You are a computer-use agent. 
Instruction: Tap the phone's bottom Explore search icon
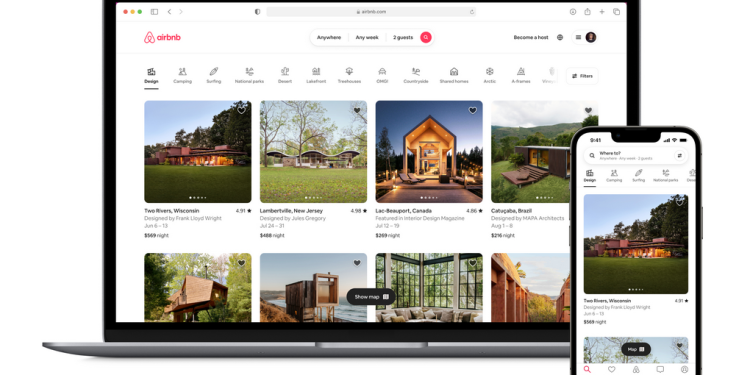coord(587,369)
